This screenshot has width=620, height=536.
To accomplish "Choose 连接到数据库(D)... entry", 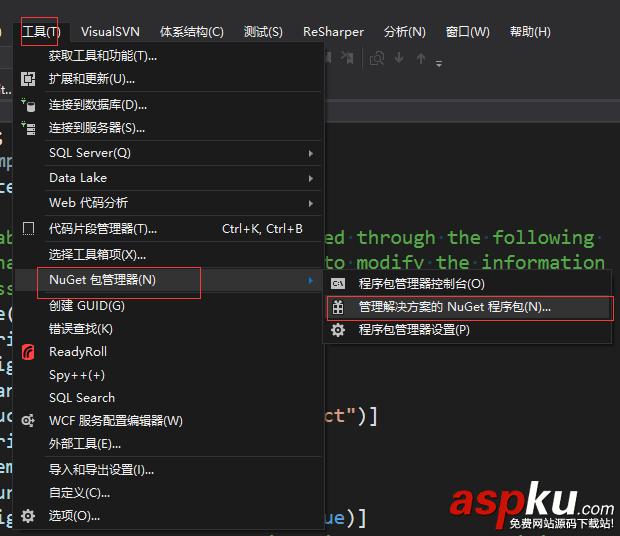I will click(x=98, y=105).
